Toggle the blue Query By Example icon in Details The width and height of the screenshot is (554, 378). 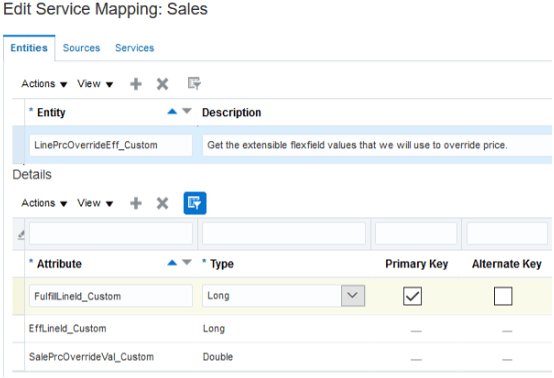pos(195,203)
